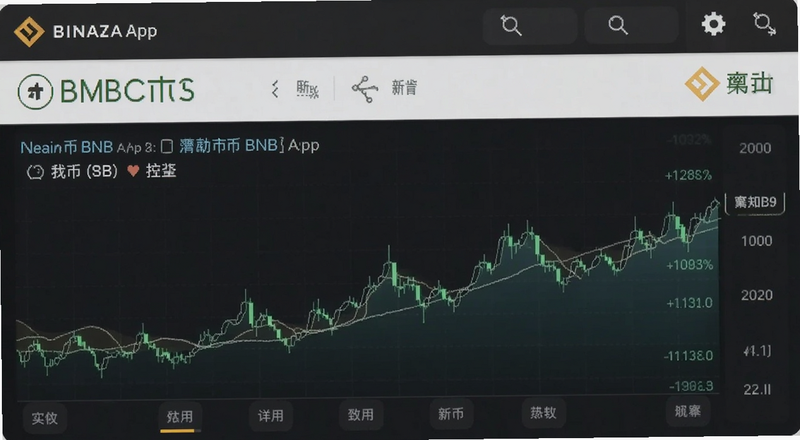Click the 22.II axis label
800x440 pixels.
[x=757, y=390]
